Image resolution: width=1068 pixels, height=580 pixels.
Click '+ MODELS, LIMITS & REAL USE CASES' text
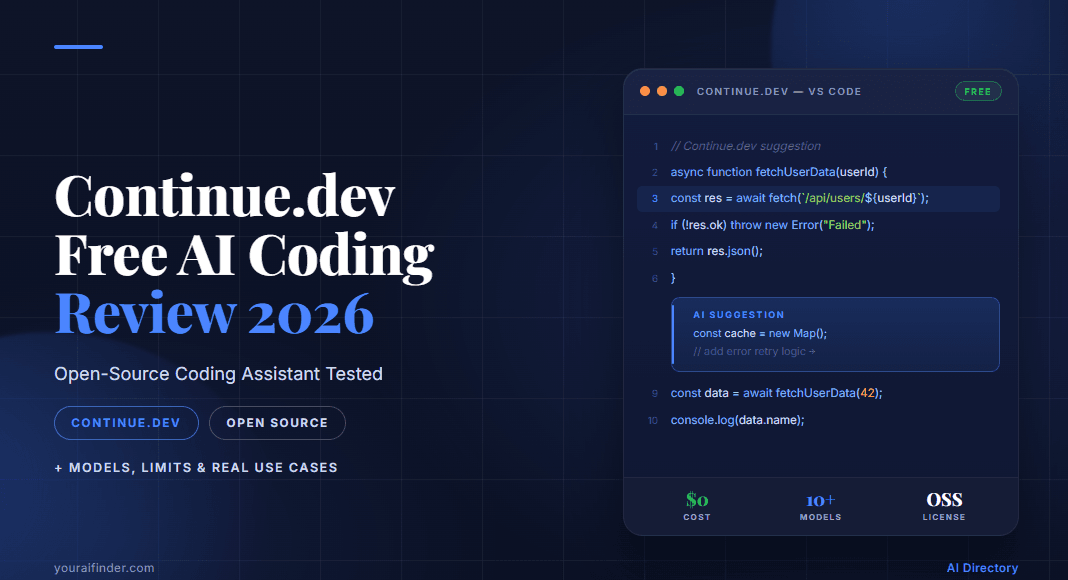point(196,468)
